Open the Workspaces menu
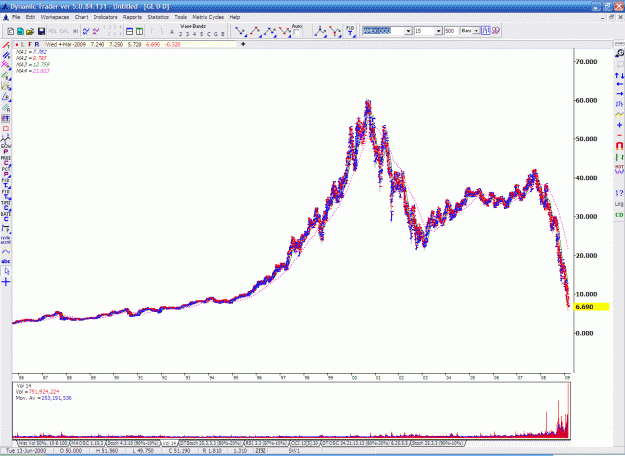 click(x=55, y=17)
